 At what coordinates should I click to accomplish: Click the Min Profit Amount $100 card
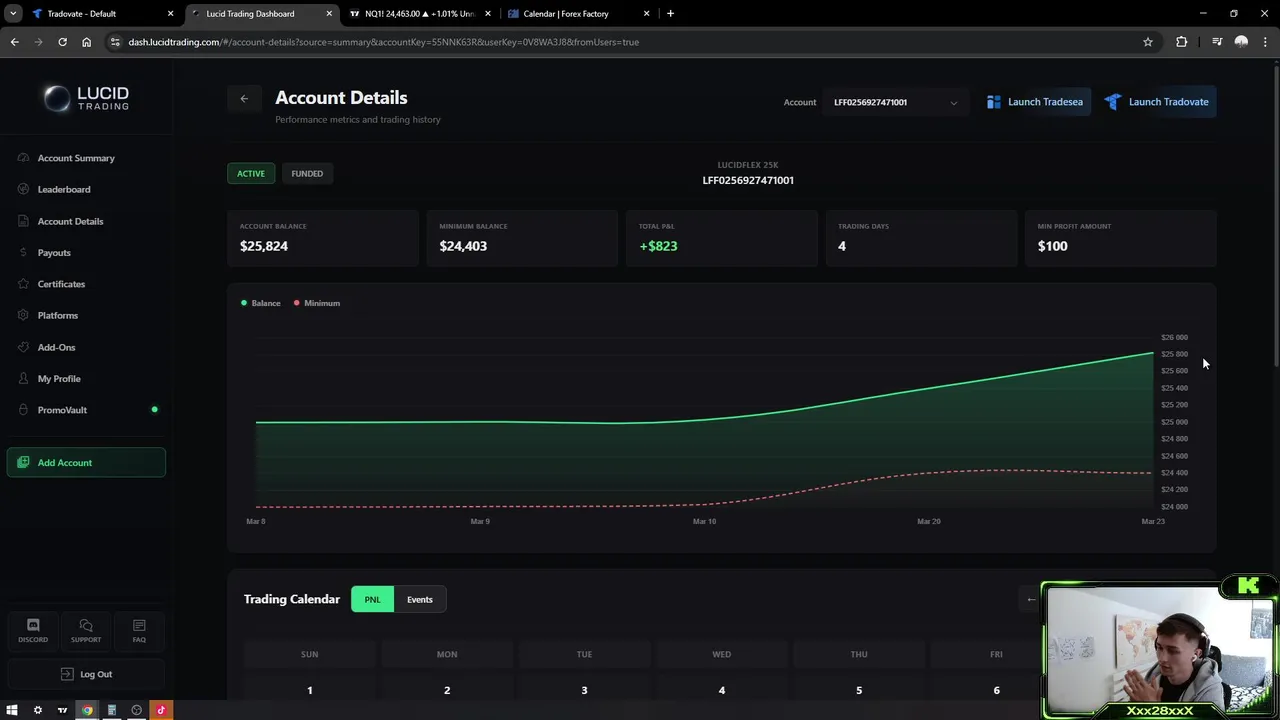click(x=1121, y=238)
